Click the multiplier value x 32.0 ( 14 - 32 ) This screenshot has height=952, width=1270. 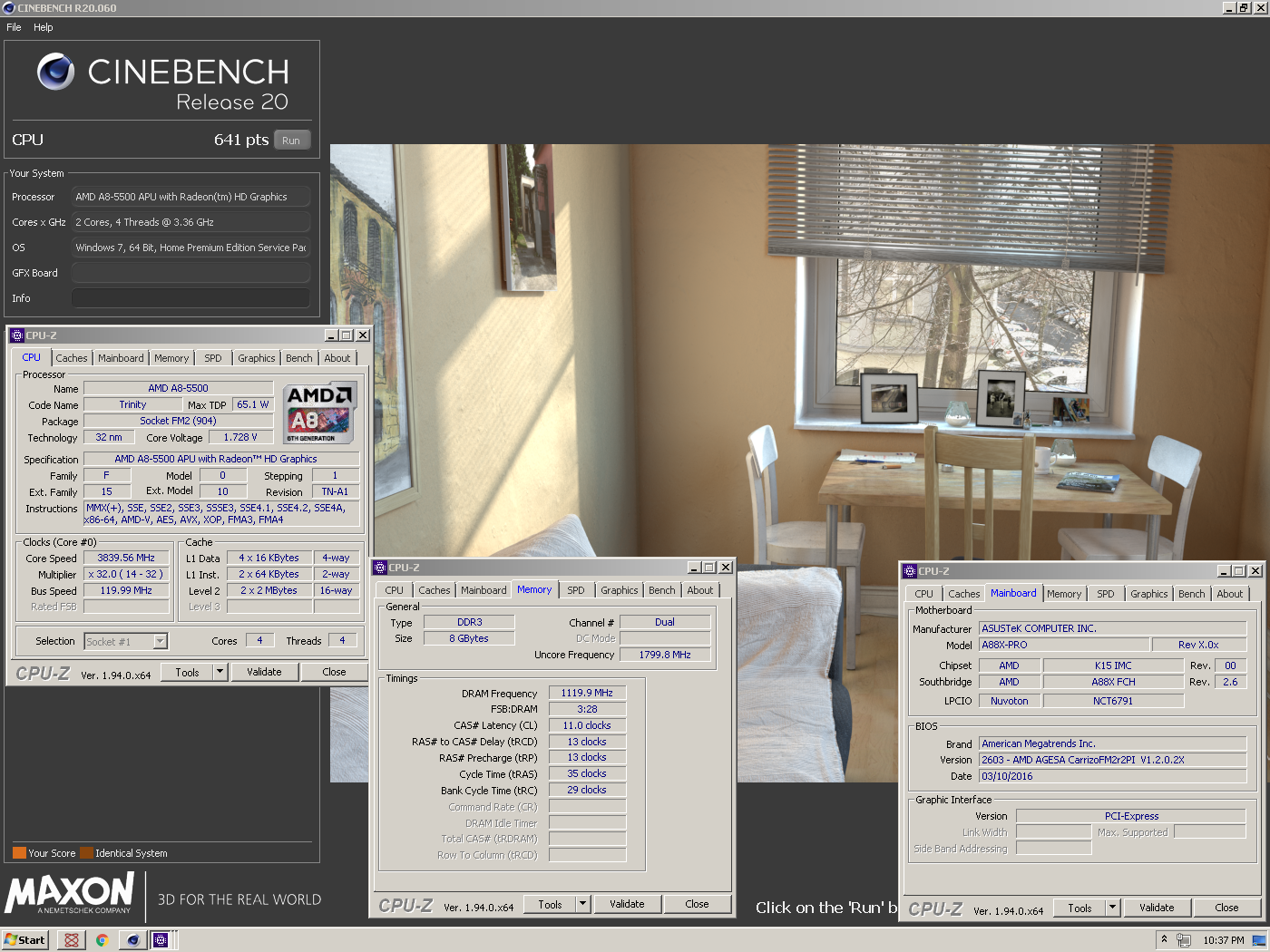pos(126,575)
